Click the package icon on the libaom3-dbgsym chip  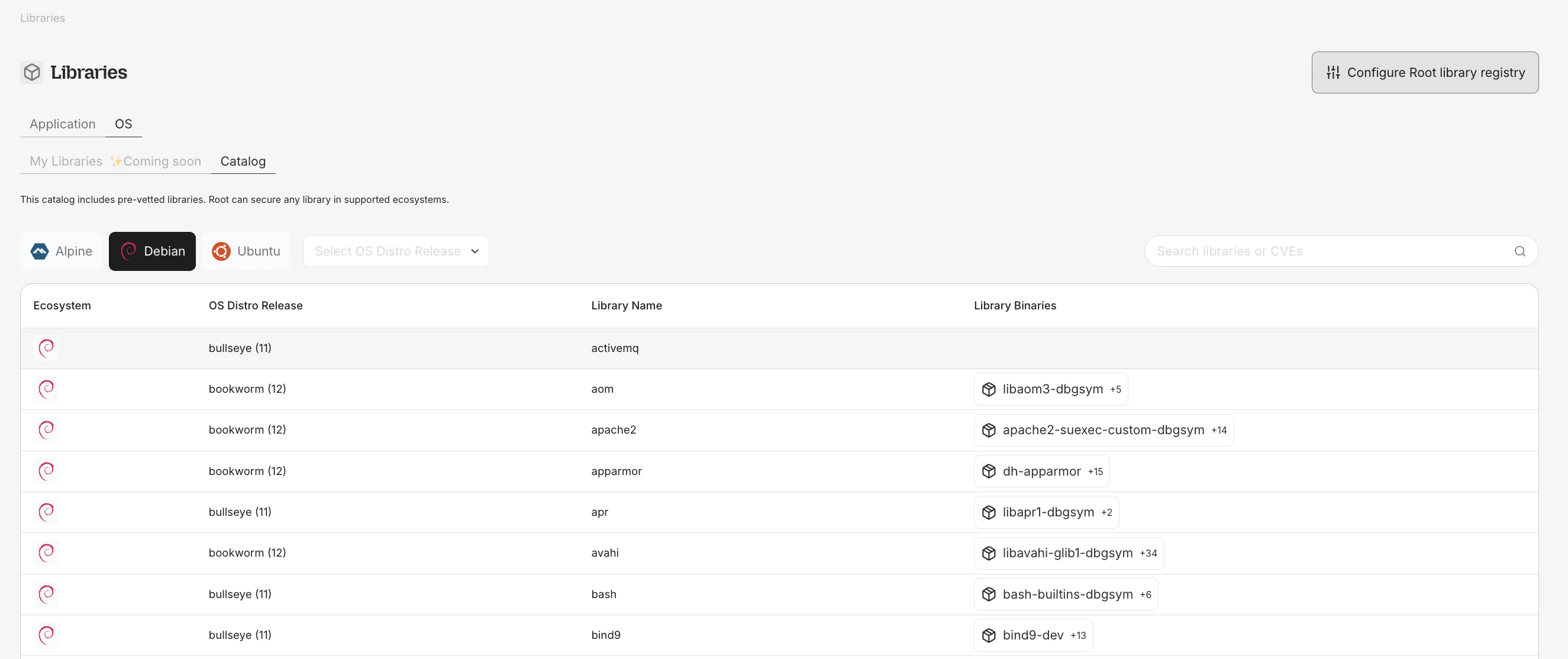[989, 389]
